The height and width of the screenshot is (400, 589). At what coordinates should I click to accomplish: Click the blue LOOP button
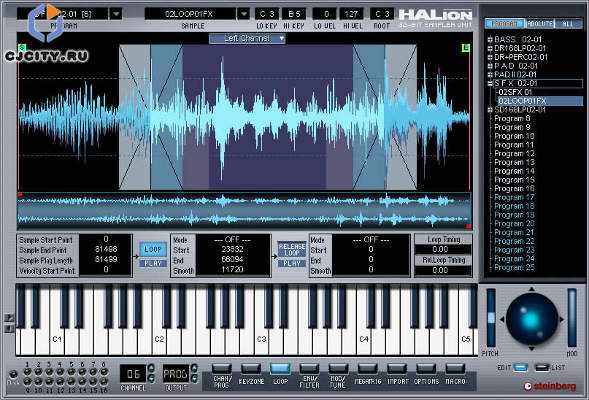pos(153,249)
